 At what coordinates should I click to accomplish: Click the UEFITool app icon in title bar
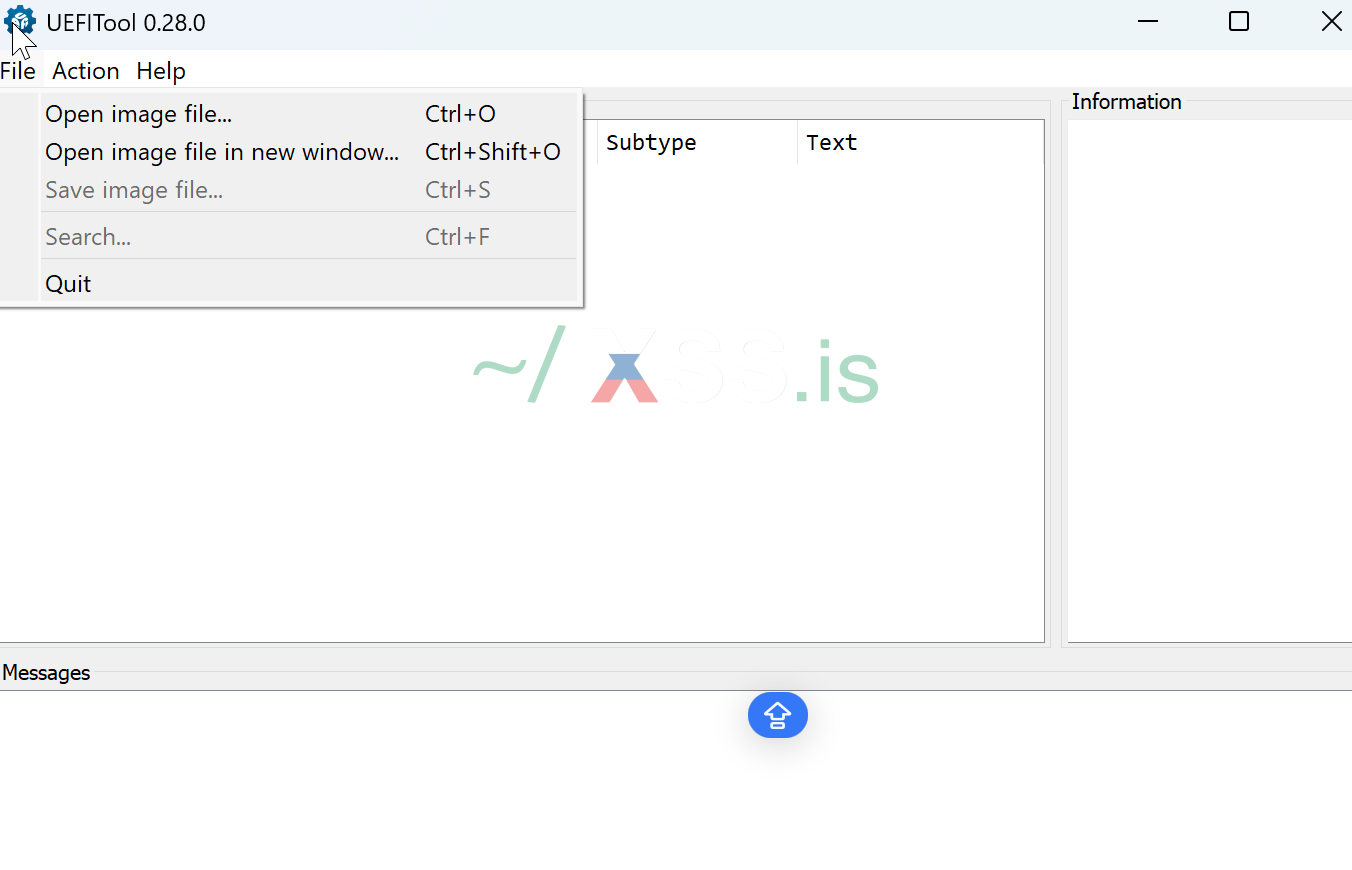coord(20,22)
